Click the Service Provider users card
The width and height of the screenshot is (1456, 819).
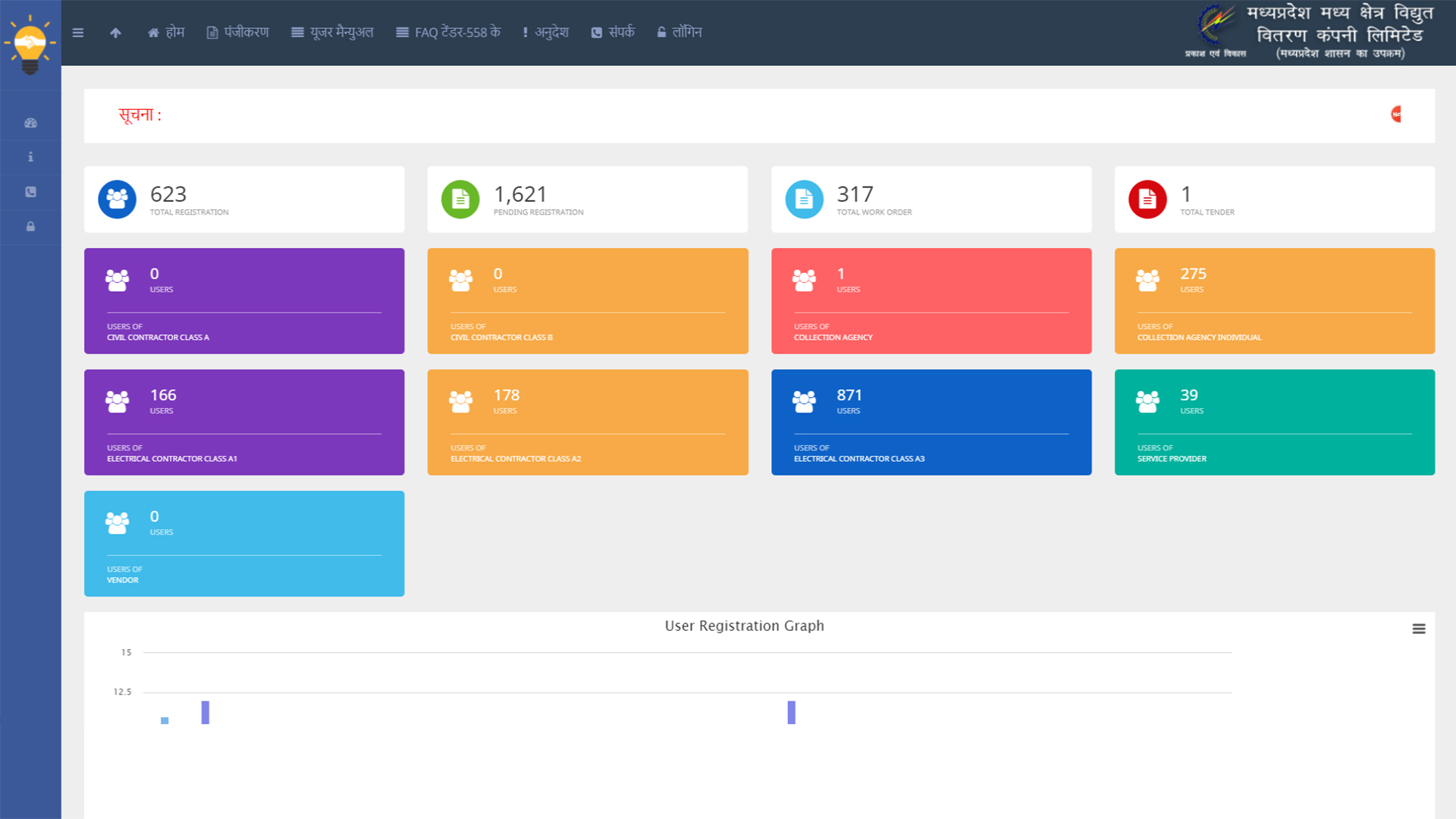tap(1274, 422)
